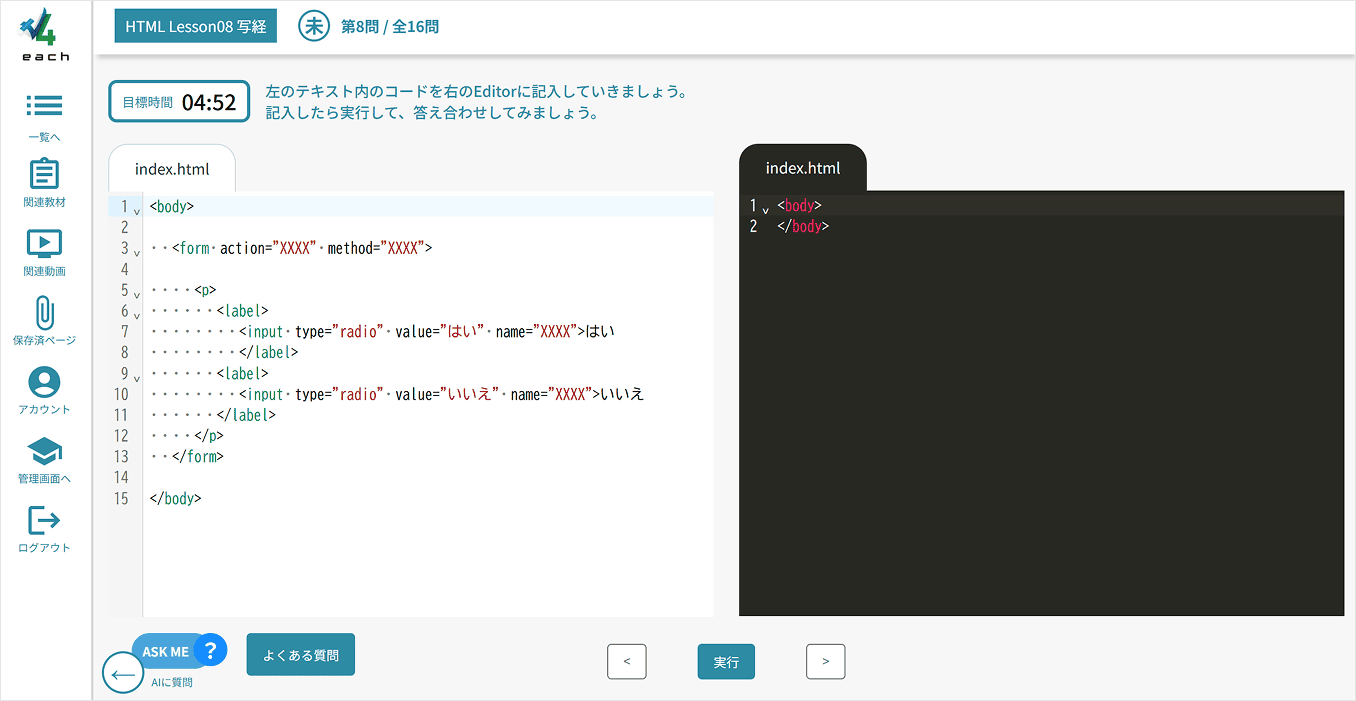Viewport: 1356px width, 701px height.
Task: Go to previous question with < button
Action: [x=627, y=662]
